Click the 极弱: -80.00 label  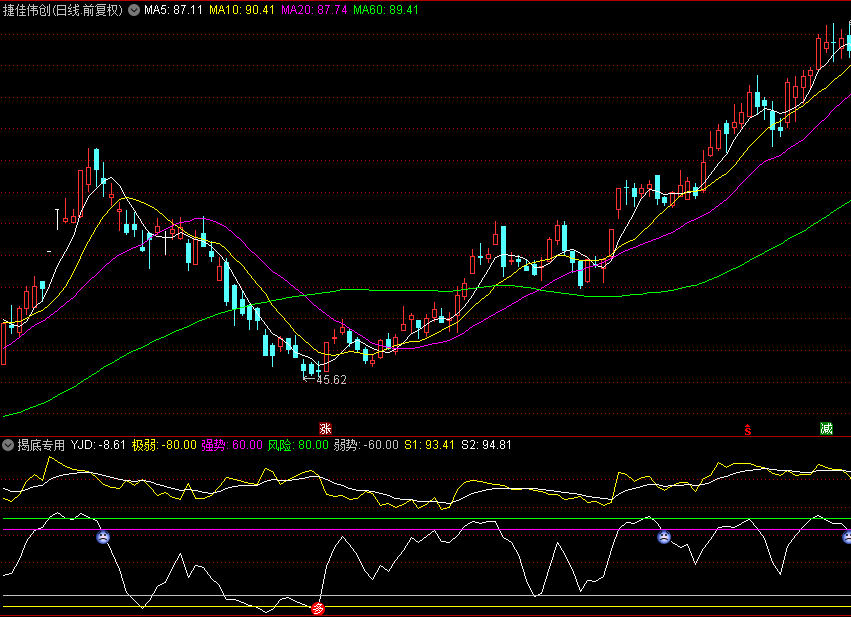[164, 446]
